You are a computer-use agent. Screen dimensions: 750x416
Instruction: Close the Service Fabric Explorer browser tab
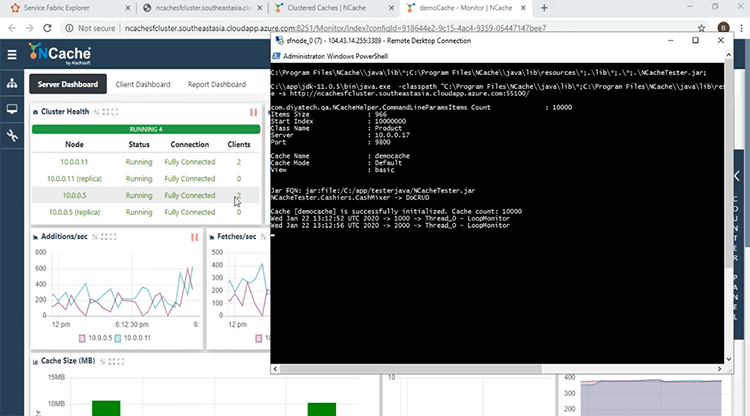coord(128,8)
